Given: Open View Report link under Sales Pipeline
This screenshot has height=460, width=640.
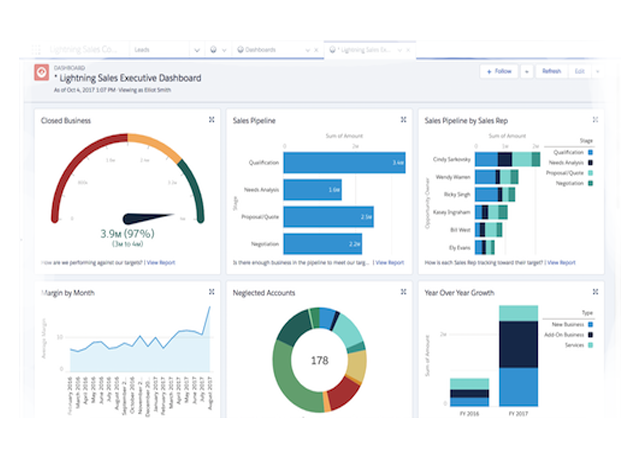Looking at the screenshot, I should (390, 262).
